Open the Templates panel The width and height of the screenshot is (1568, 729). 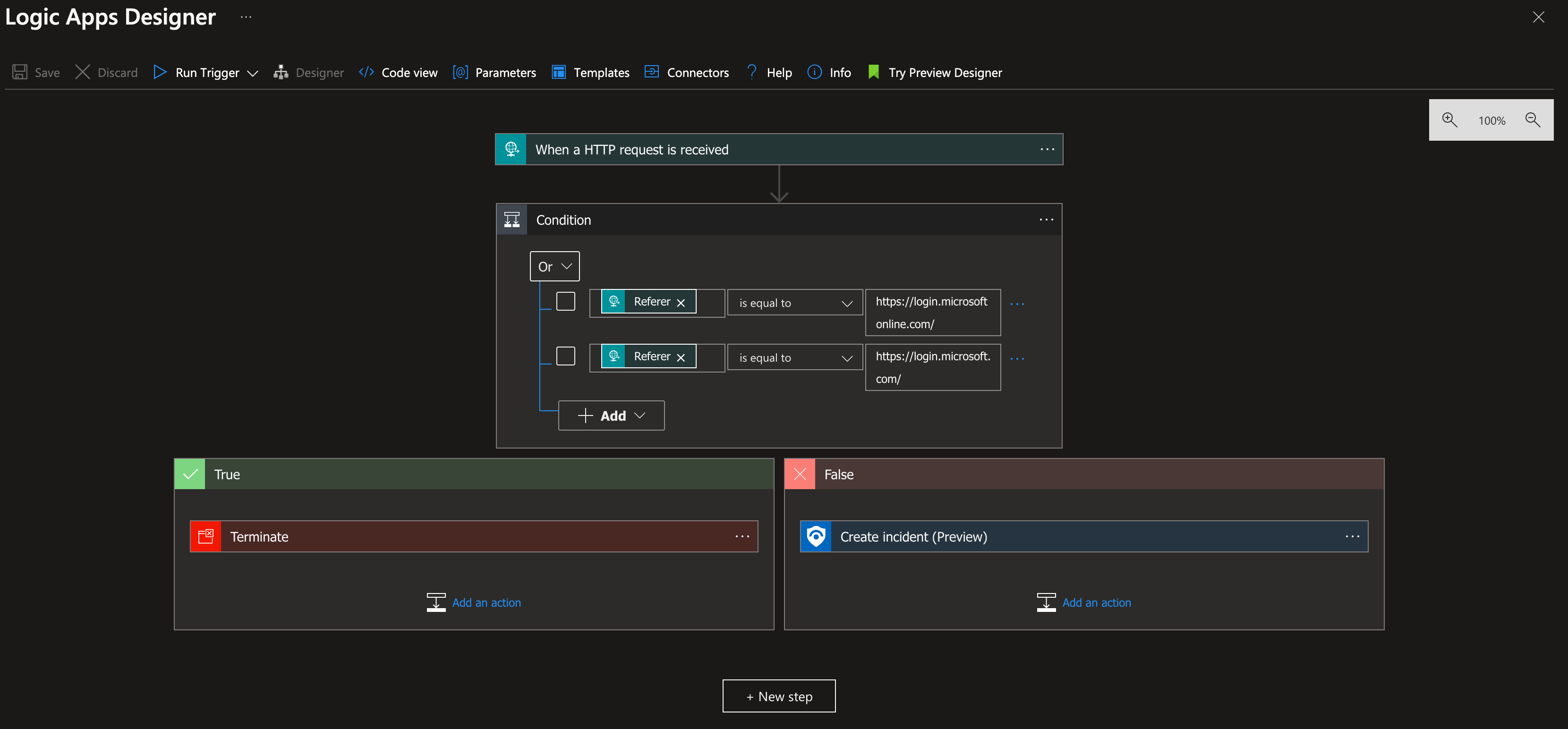[x=558, y=72]
